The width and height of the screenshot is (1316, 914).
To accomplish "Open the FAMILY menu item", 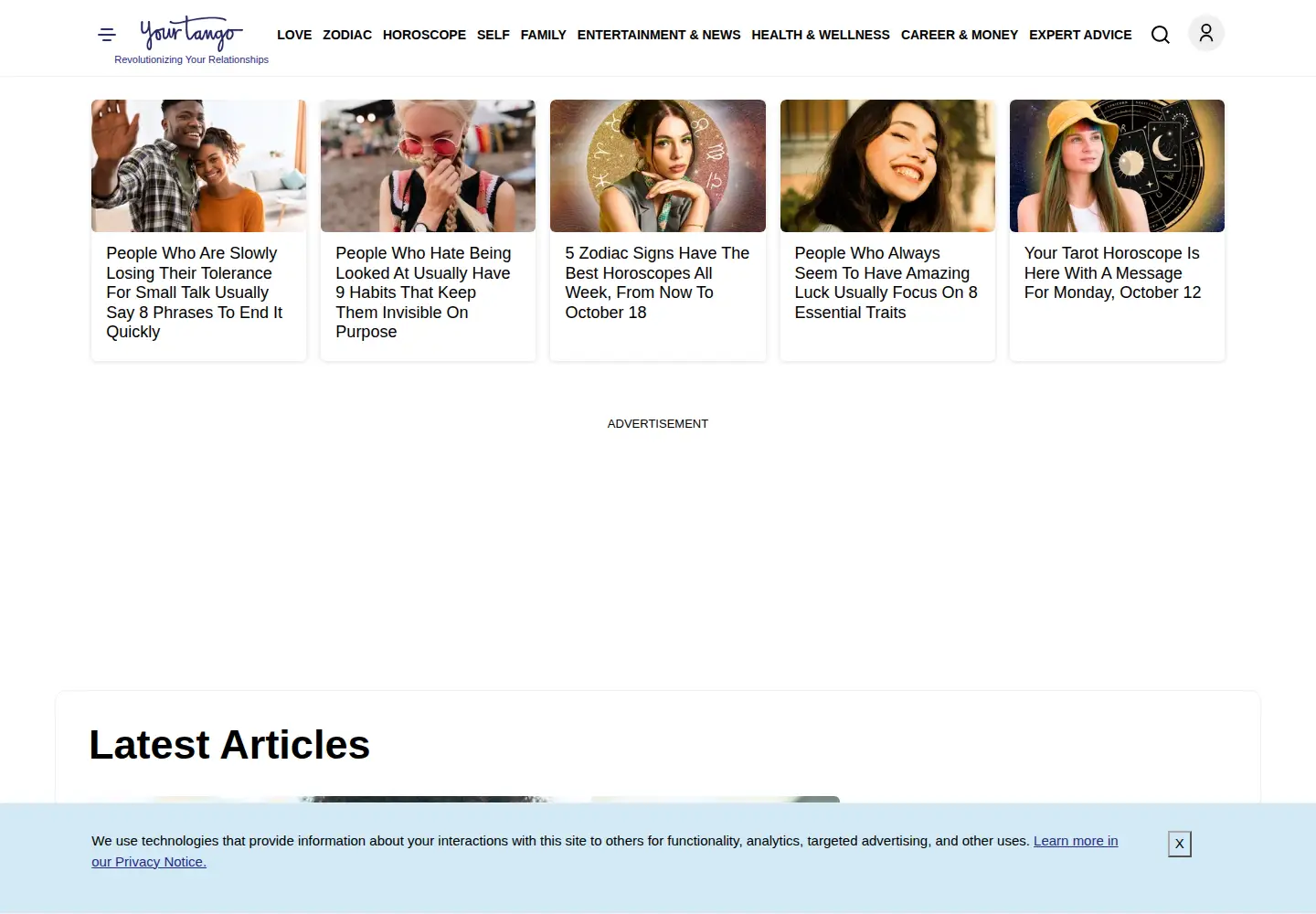I will pyautogui.click(x=544, y=35).
